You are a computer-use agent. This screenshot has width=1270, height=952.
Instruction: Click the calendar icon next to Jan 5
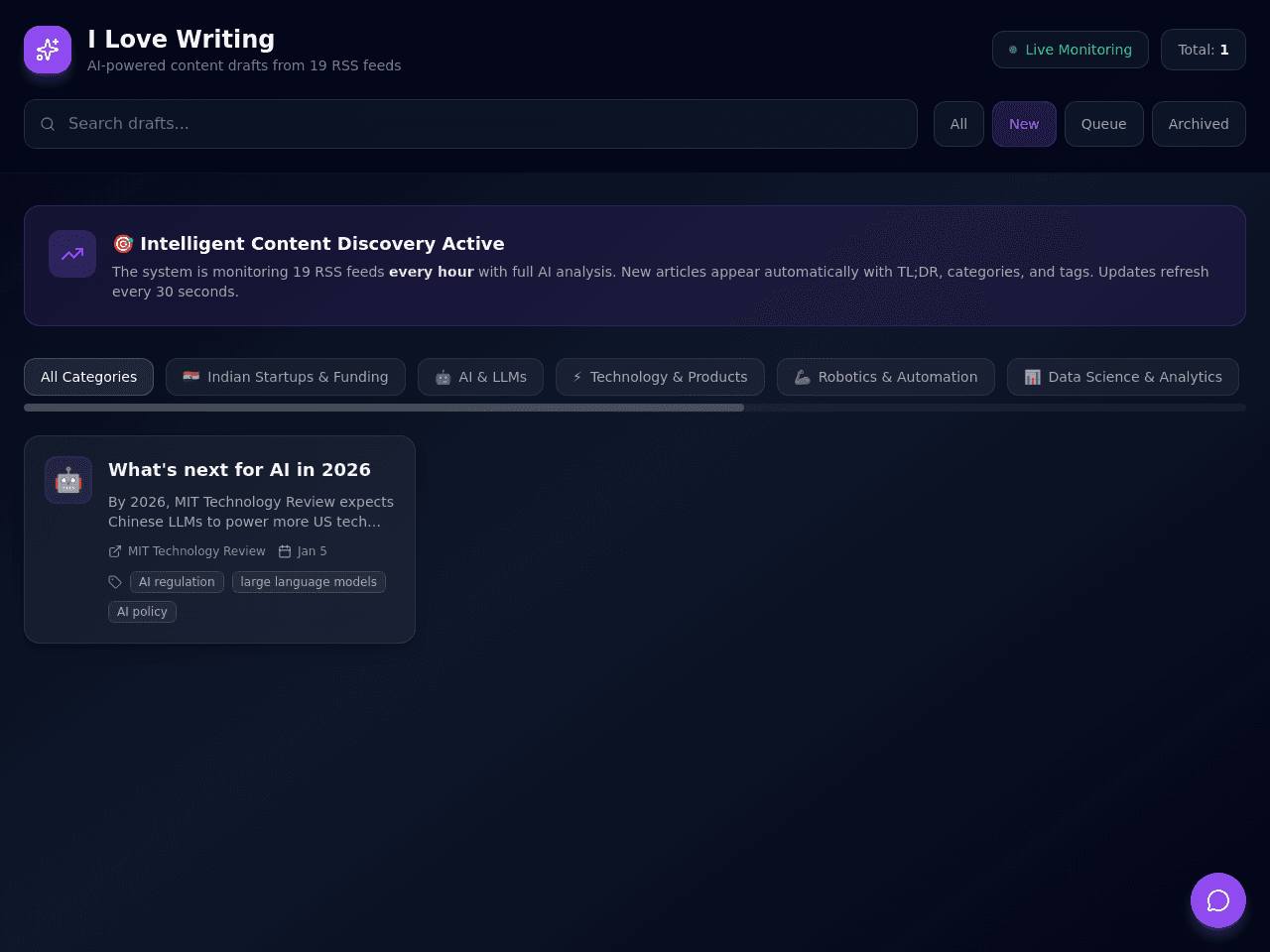click(x=285, y=551)
